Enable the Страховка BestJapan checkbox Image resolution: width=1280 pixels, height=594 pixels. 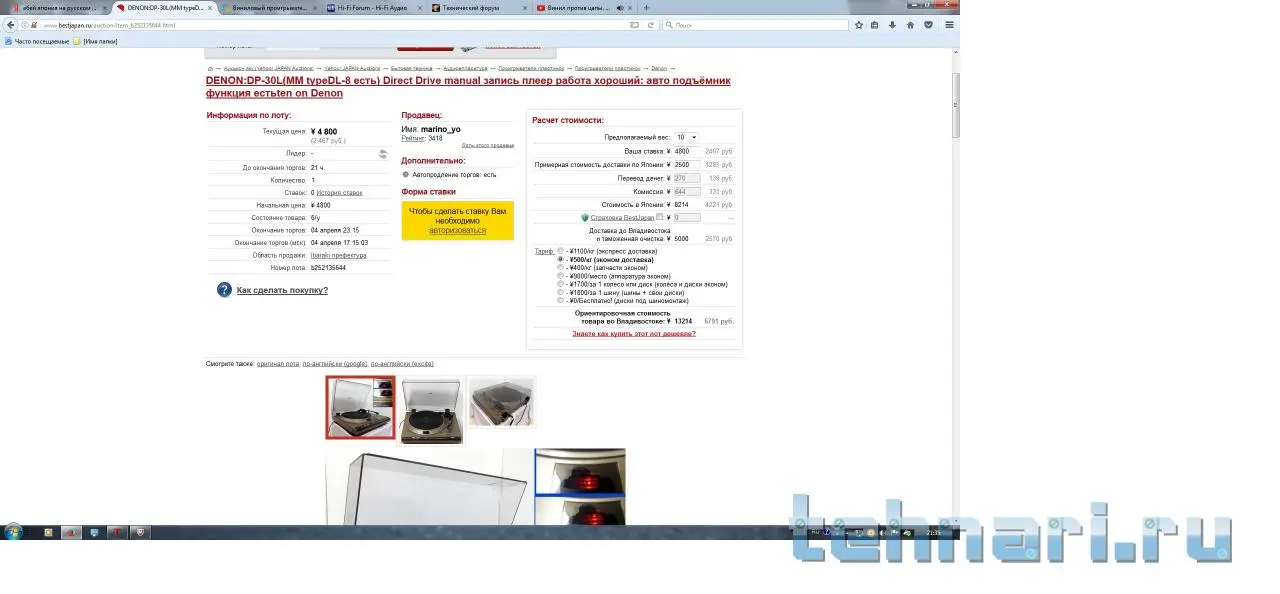(660, 217)
